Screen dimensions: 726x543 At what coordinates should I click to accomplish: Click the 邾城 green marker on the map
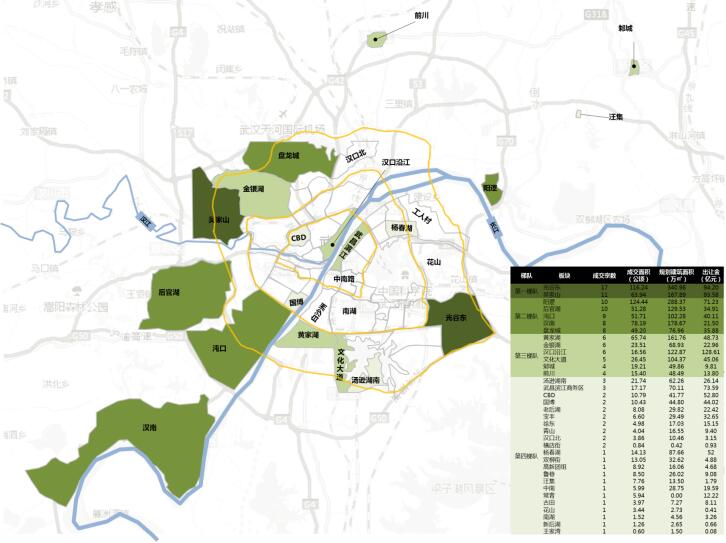634,68
